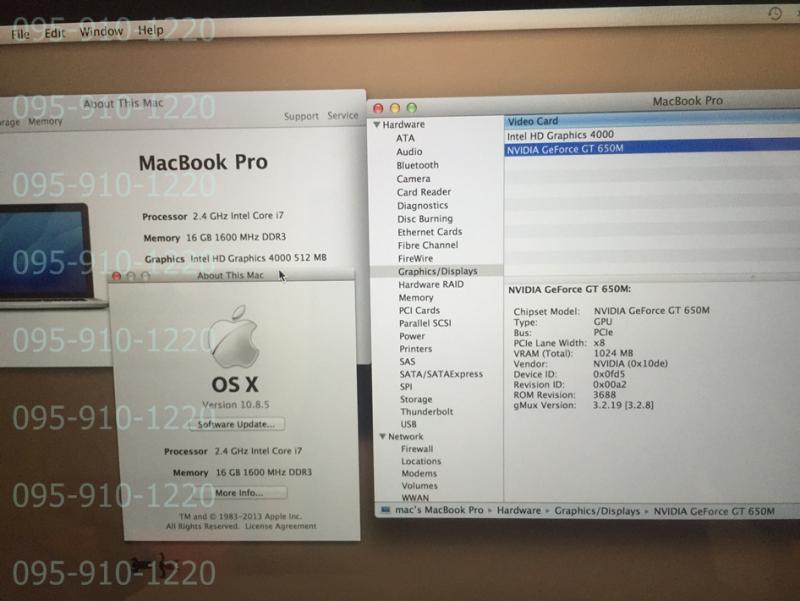
Task: Open the Support link in About This Mac
Action: pyautogui.click(x=301, y=116)
